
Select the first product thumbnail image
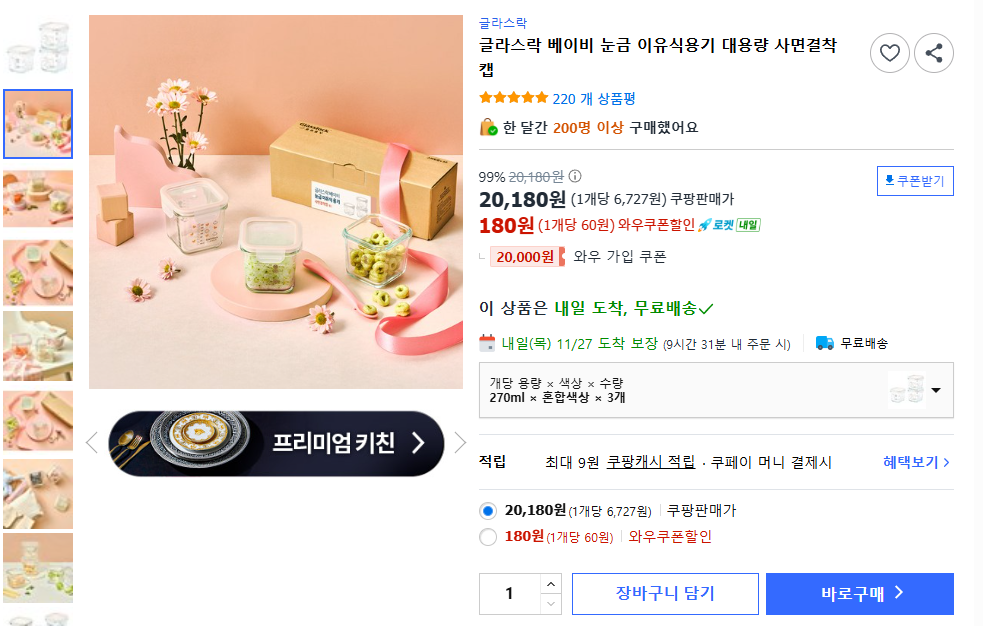pyautogui.click(x=38, y=46)
